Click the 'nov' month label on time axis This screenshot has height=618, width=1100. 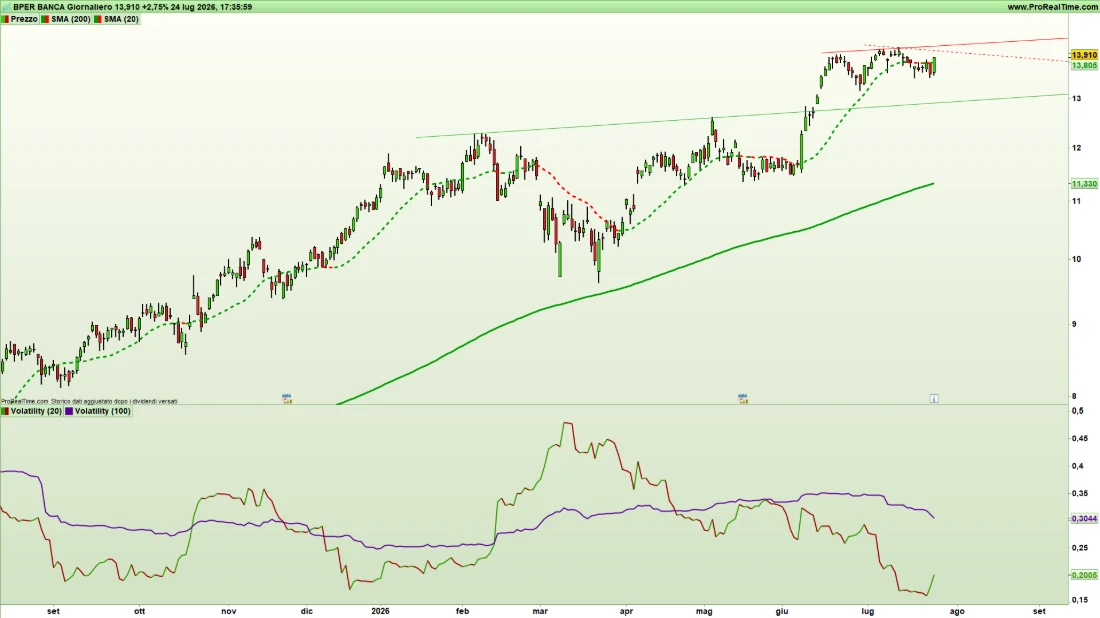[229, 611]
